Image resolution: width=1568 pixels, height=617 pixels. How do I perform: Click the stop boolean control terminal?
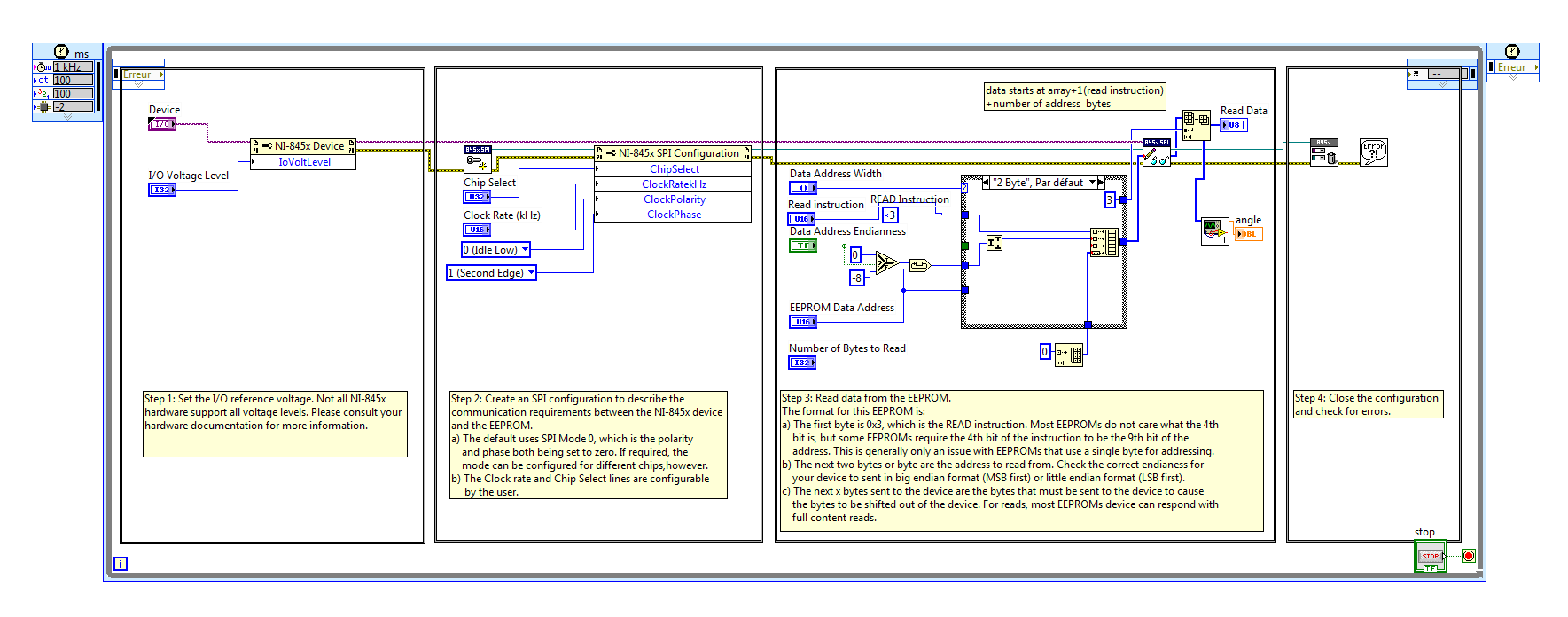coord(1430,557)
